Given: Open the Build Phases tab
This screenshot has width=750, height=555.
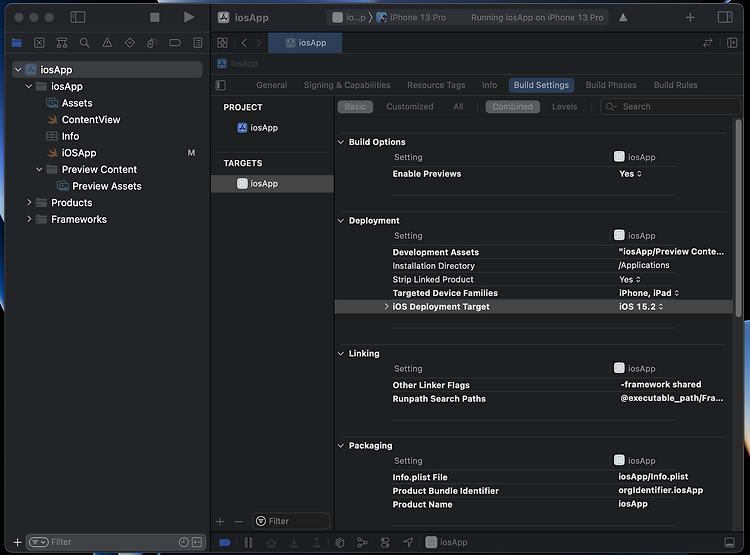Looking at the screenshot, I should click(609, 85).
